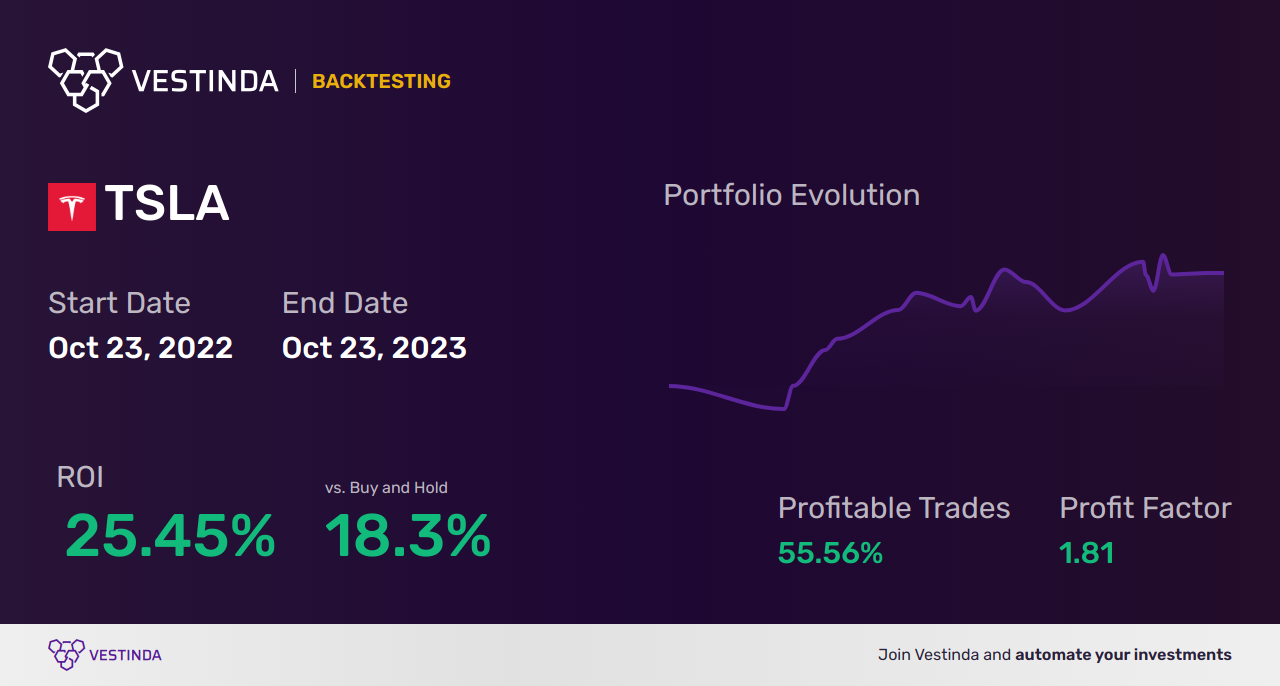Click the vs. Buy and Hold label

[386, 488]
